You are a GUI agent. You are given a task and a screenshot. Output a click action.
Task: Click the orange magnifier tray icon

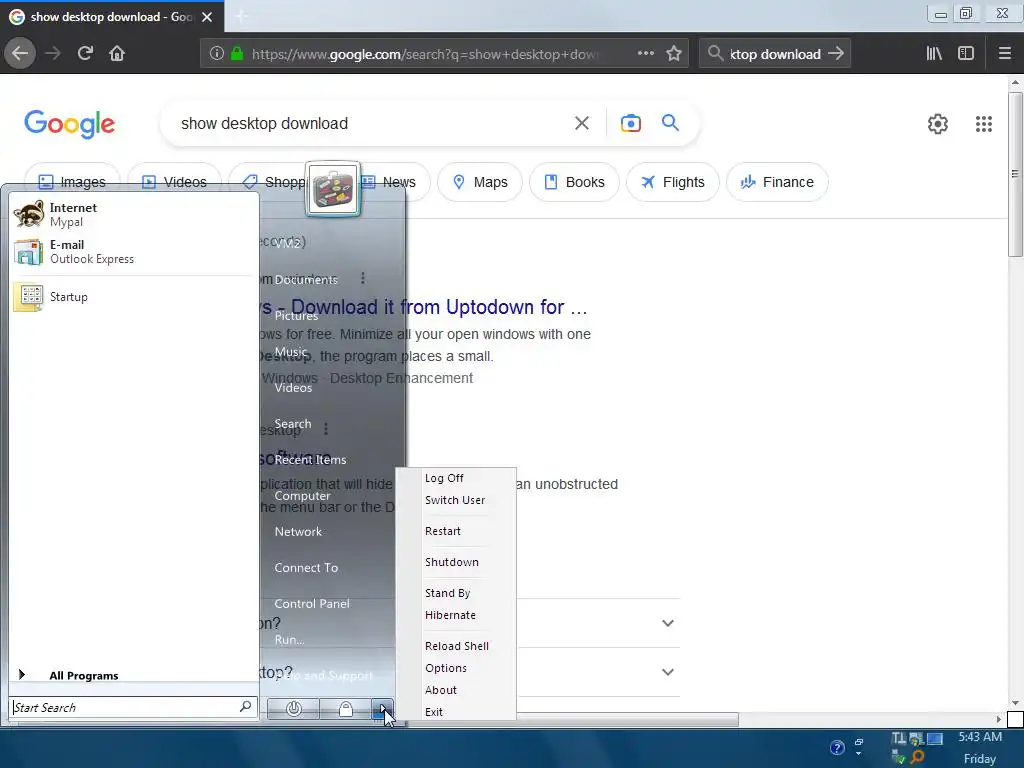(x=917, y=756)
